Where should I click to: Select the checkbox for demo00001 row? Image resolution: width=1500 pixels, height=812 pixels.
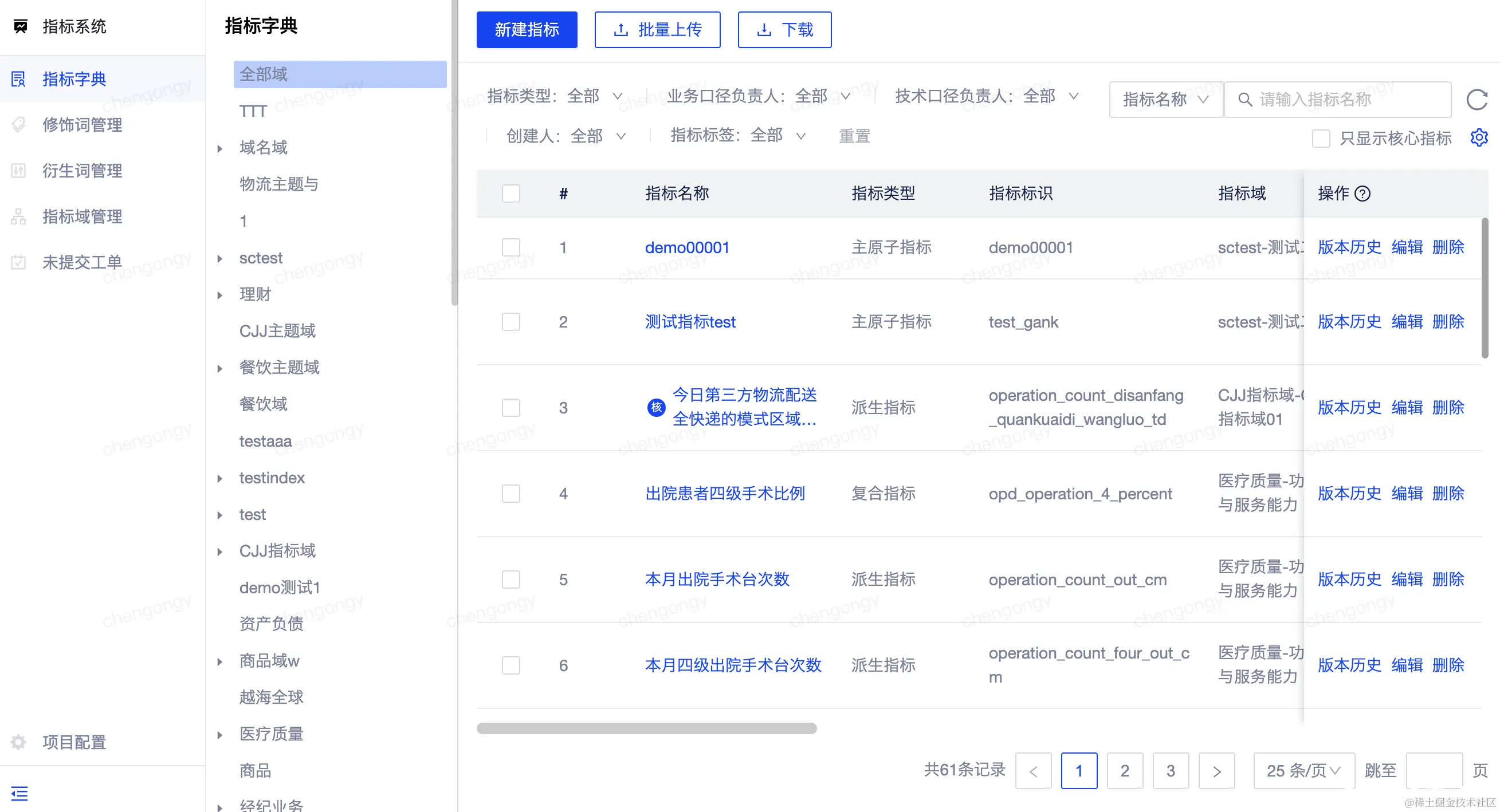point(511,247)
